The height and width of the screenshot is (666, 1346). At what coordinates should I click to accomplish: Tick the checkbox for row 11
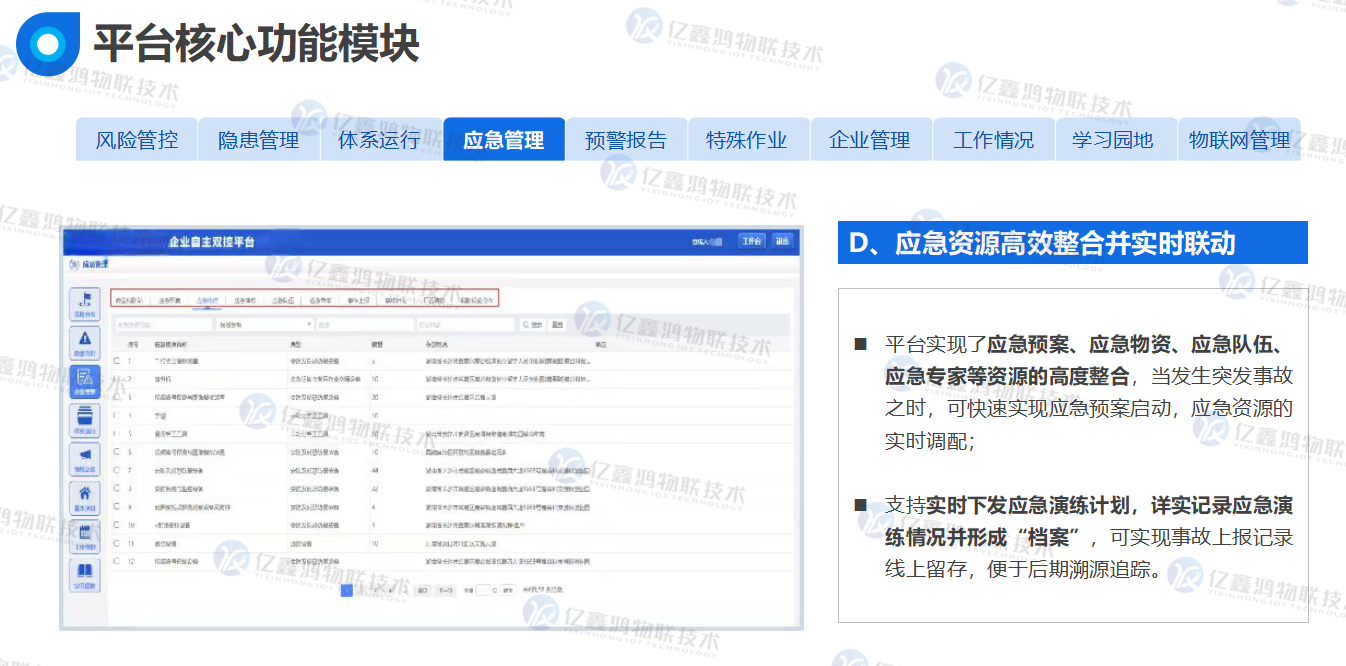tap(116, 543)
